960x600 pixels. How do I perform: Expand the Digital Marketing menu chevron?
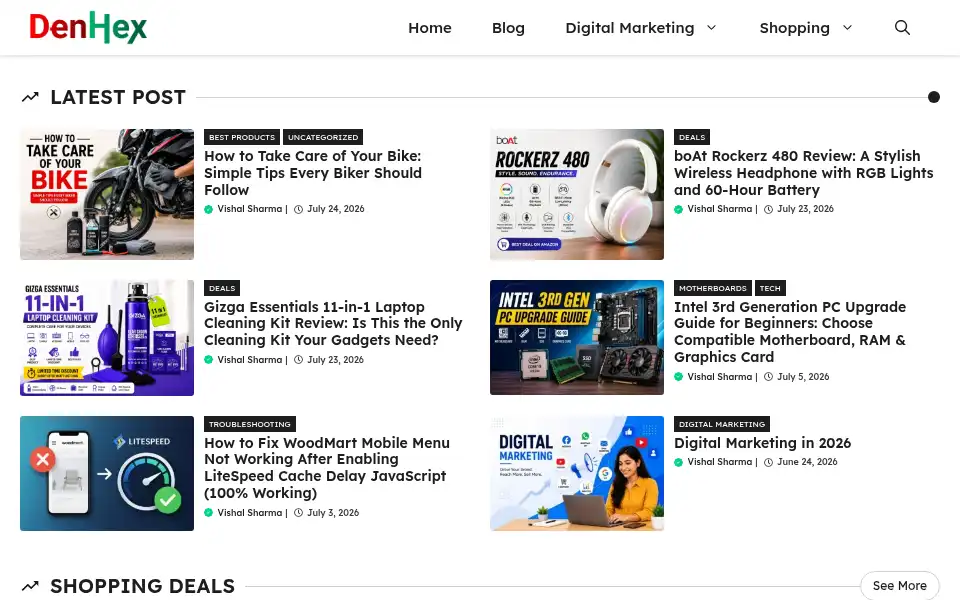tap(711, 28)
